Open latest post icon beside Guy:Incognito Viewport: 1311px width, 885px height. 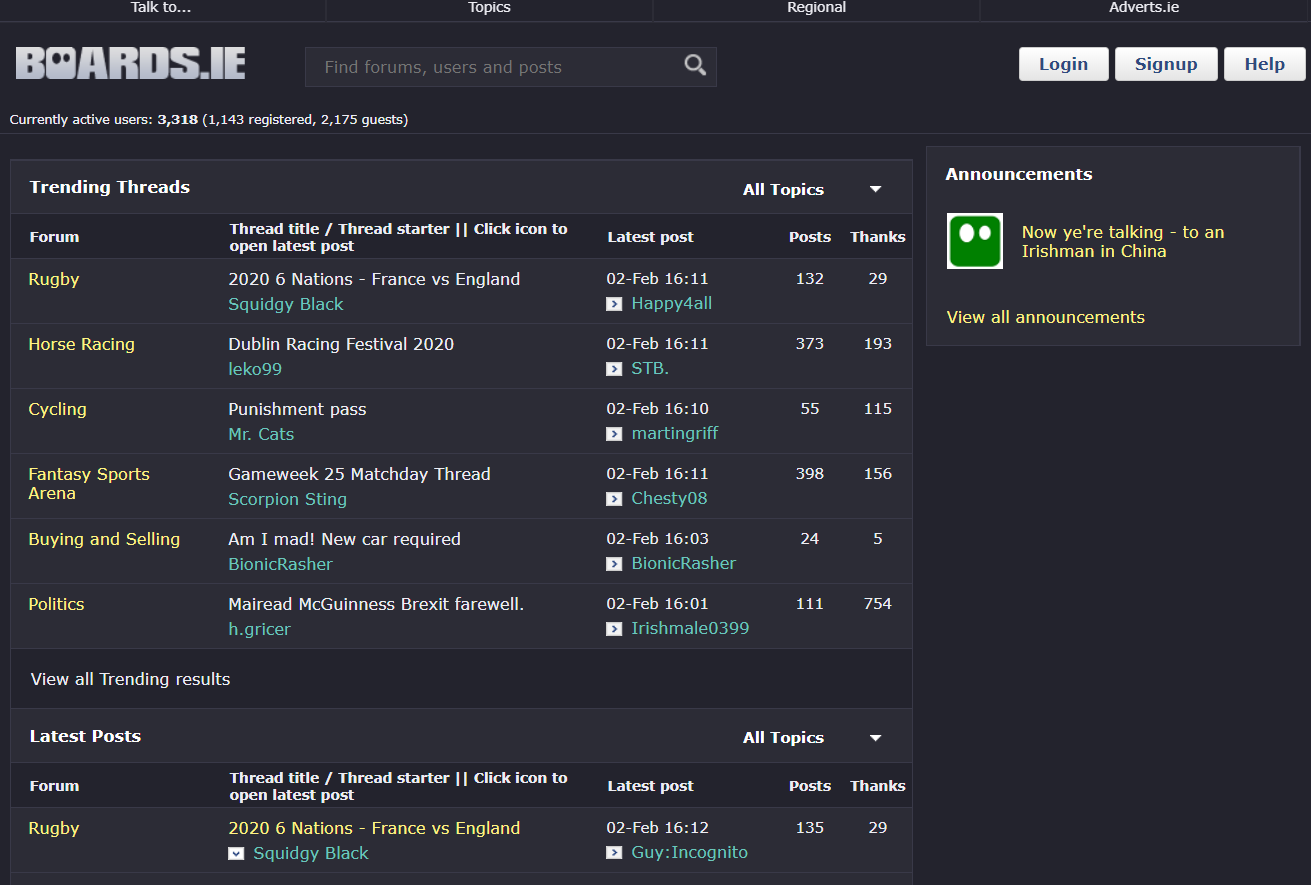pyautogui.click(x=614, y=853)
